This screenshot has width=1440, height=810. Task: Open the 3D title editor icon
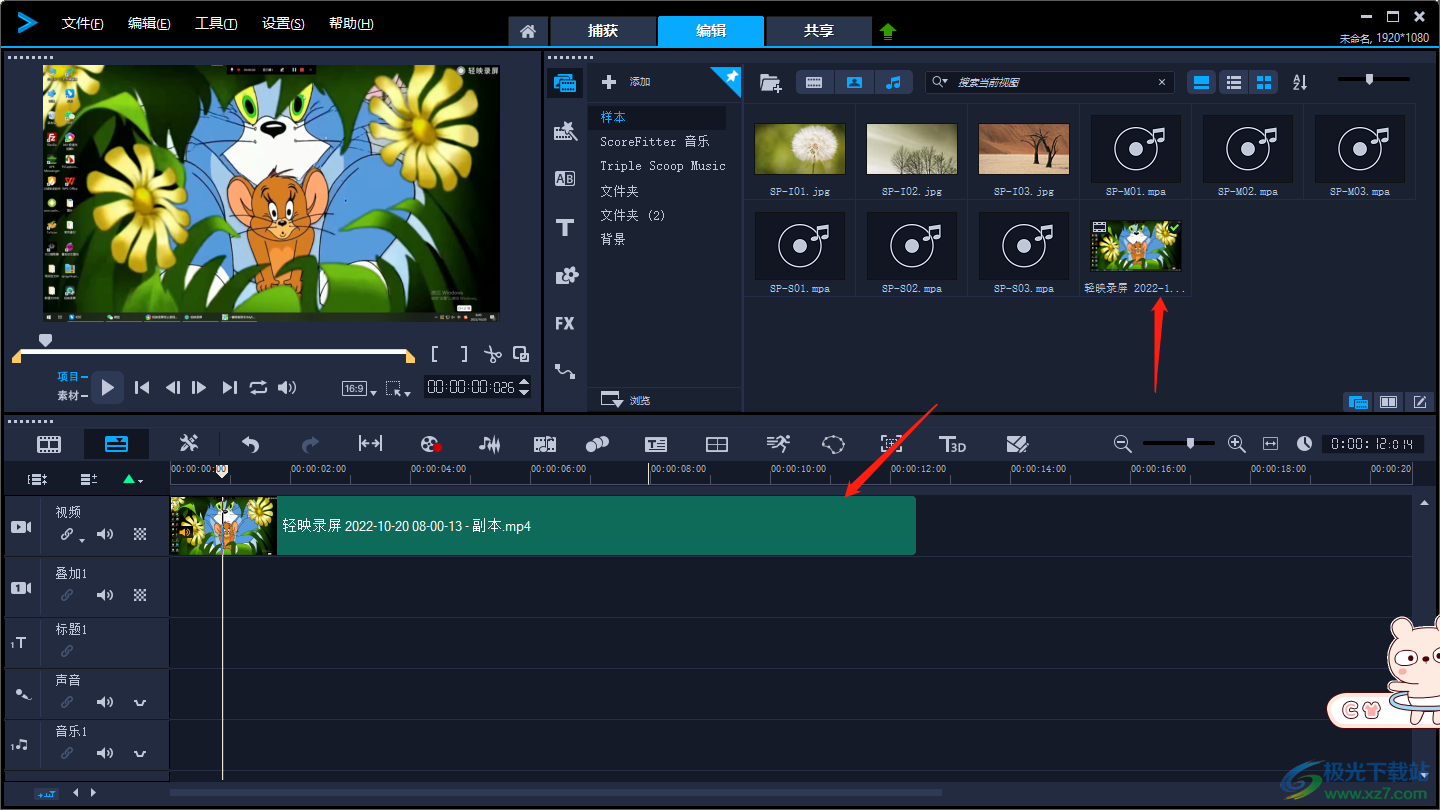[952, 444]
